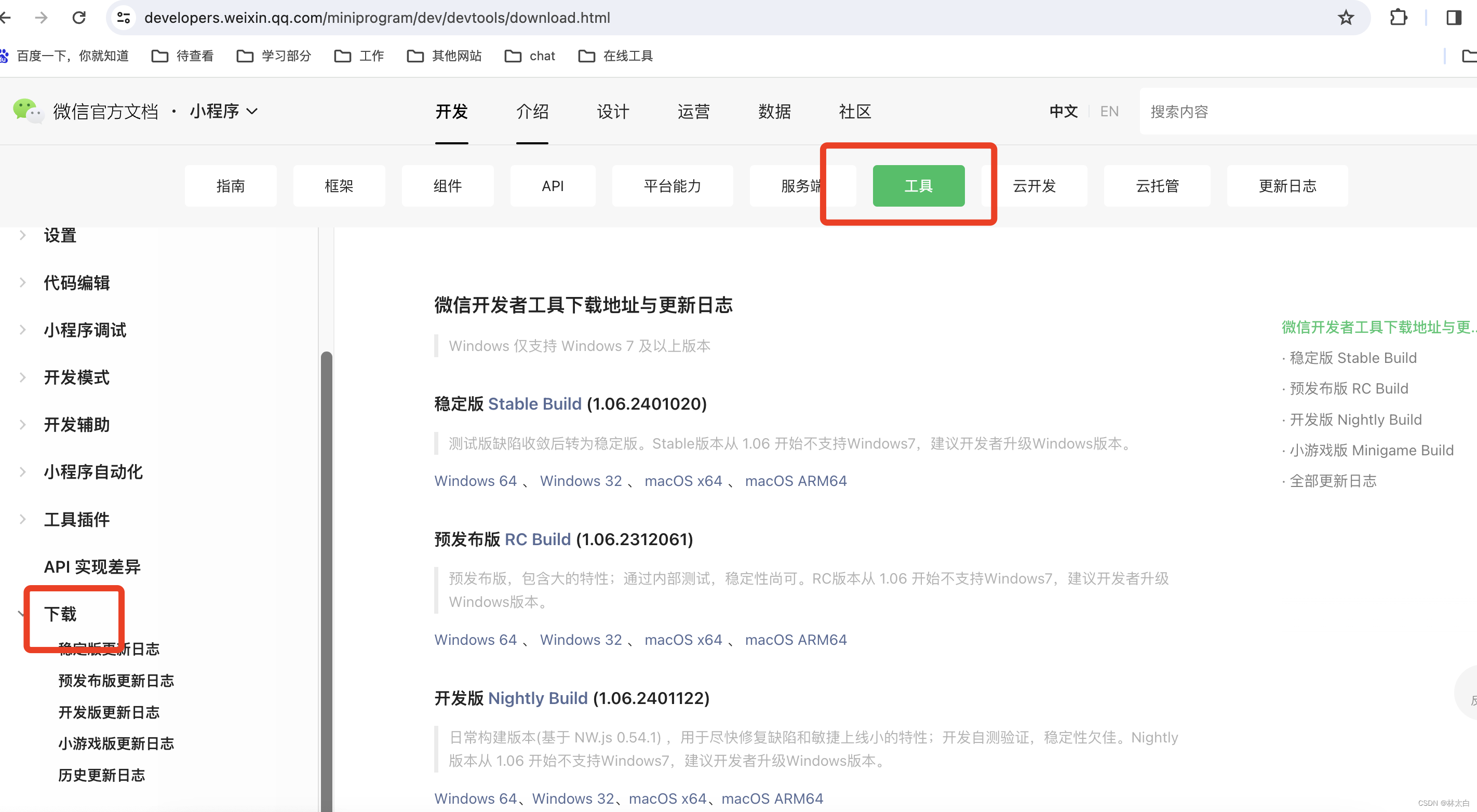The image size is (1477, 812).
Task: Reload the page with the refresh icon
Action: [x=79, y=18]
